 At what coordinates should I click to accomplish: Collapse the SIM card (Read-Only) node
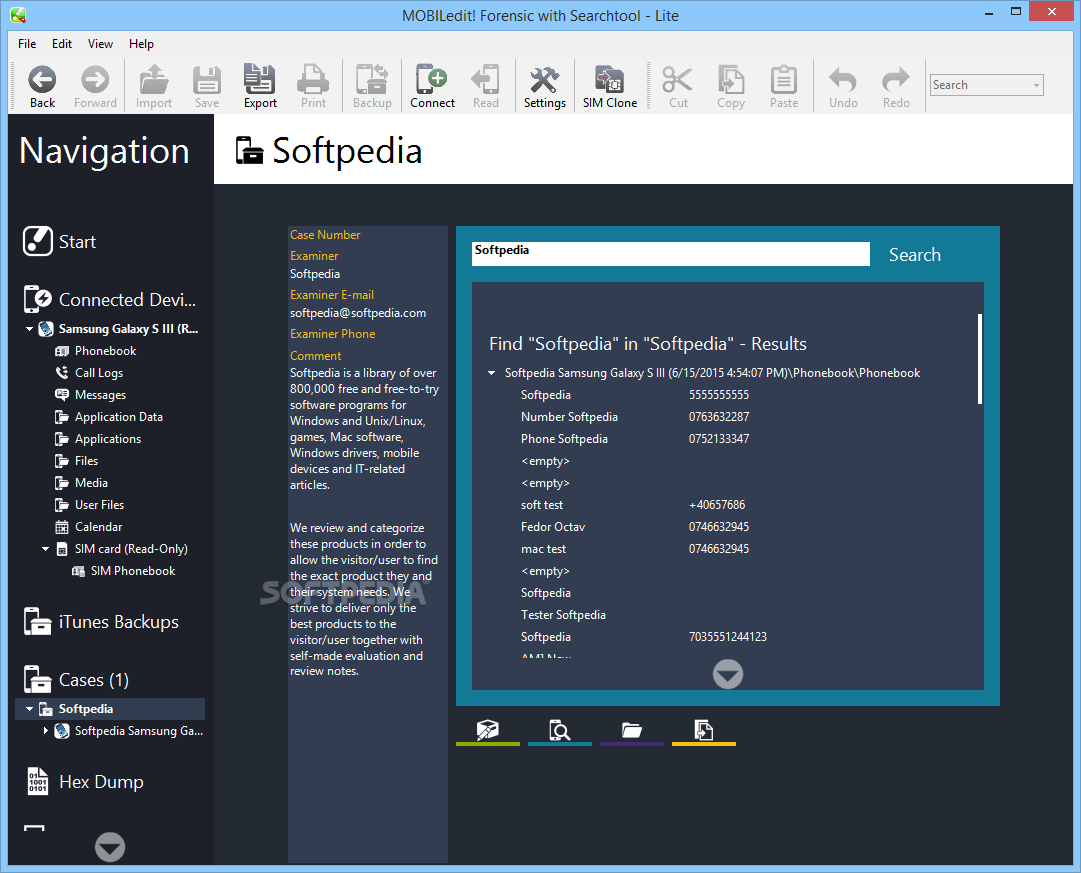pos(46,549)
